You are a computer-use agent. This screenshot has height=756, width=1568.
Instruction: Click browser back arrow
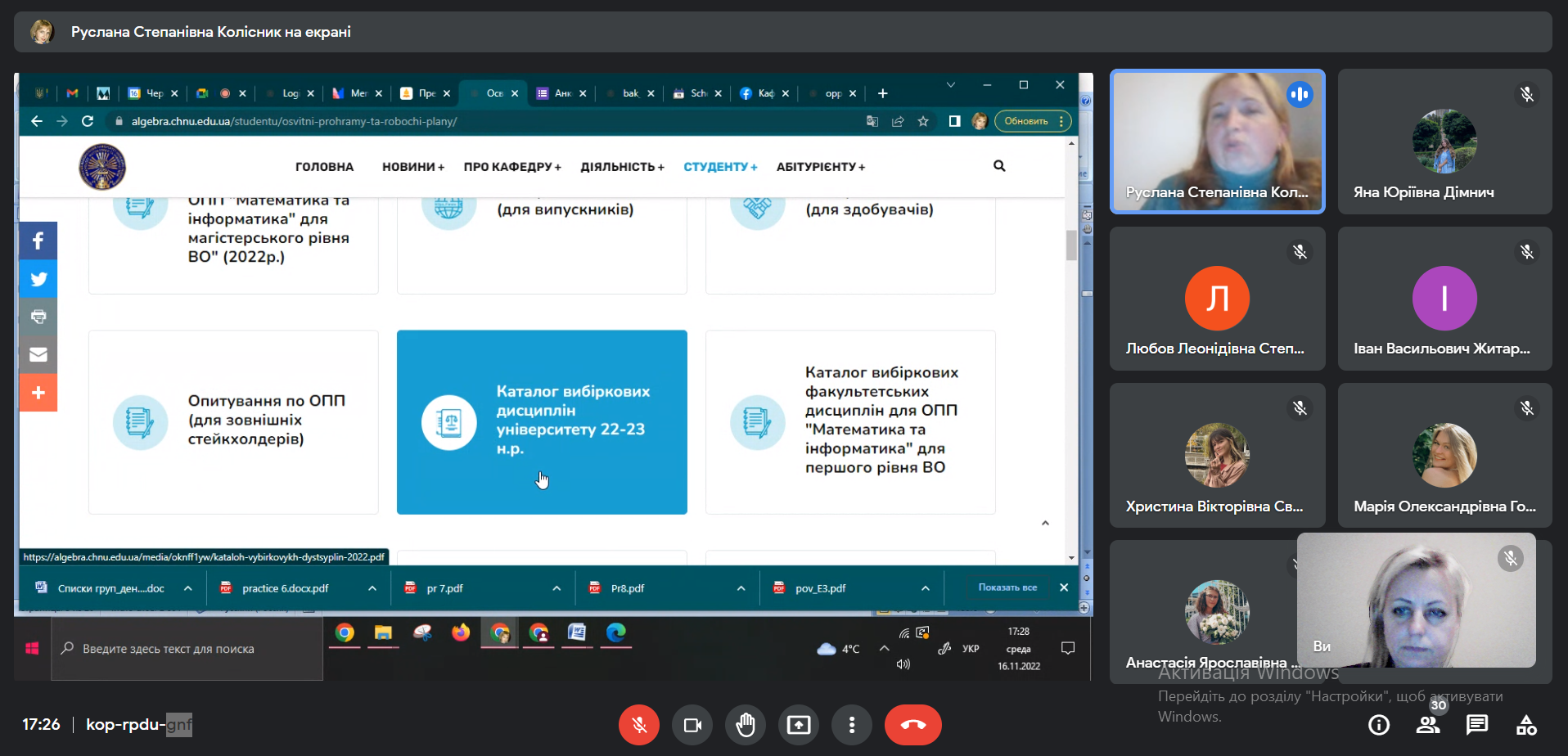click(37, 121)
